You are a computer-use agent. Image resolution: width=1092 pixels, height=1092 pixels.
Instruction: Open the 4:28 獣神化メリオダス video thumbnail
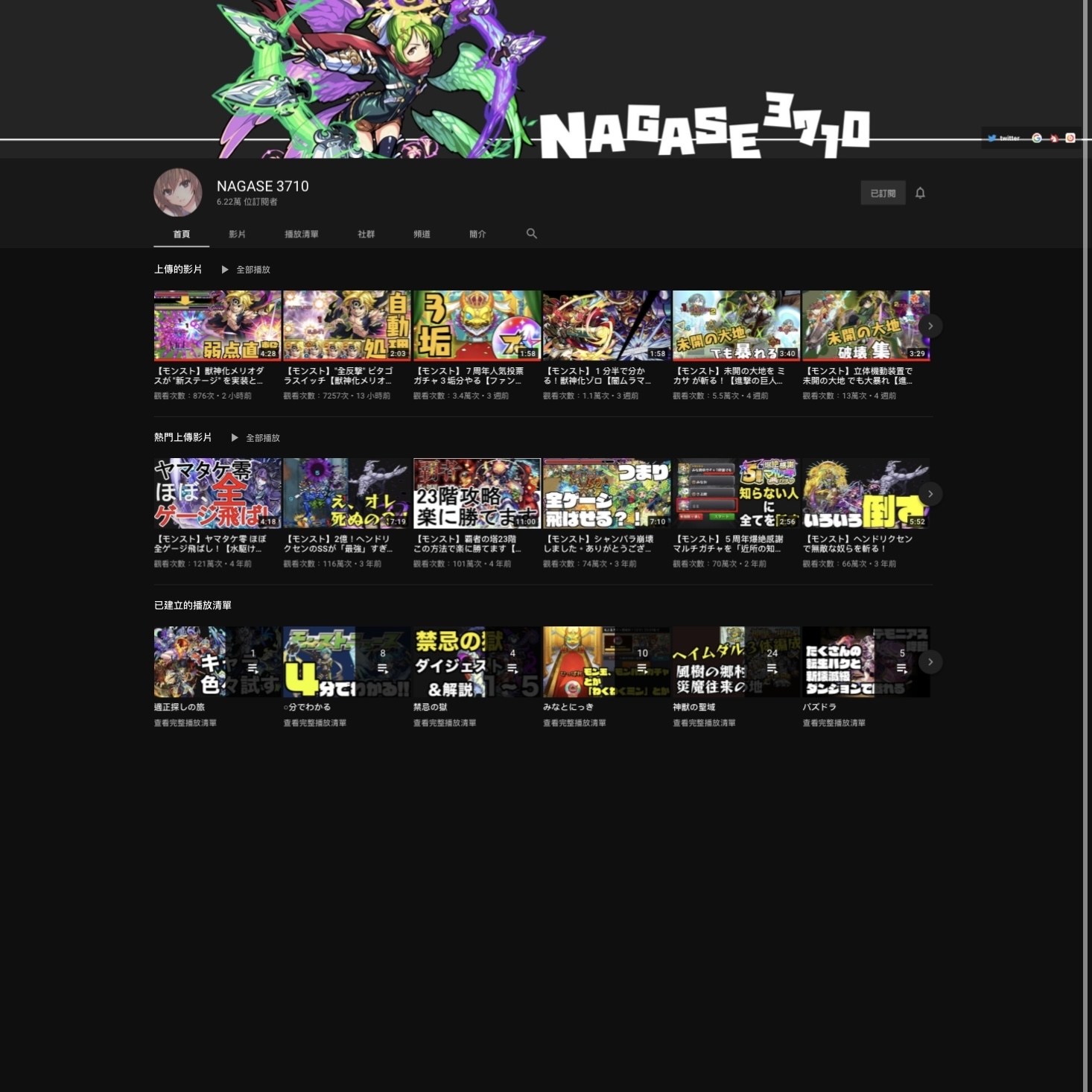(218, 326)
